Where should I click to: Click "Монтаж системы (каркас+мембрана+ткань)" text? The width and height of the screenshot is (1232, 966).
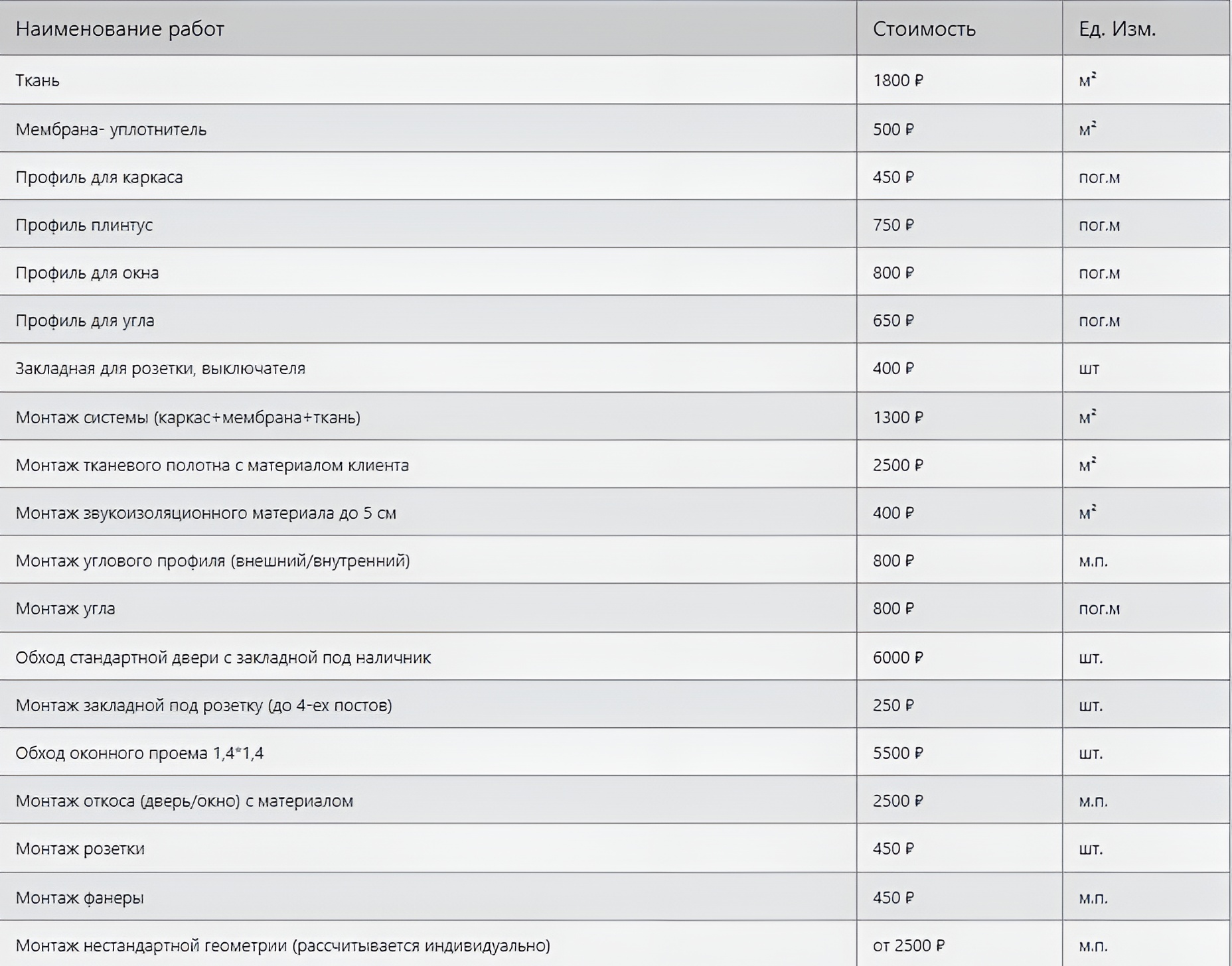click(x=188, y=417)
